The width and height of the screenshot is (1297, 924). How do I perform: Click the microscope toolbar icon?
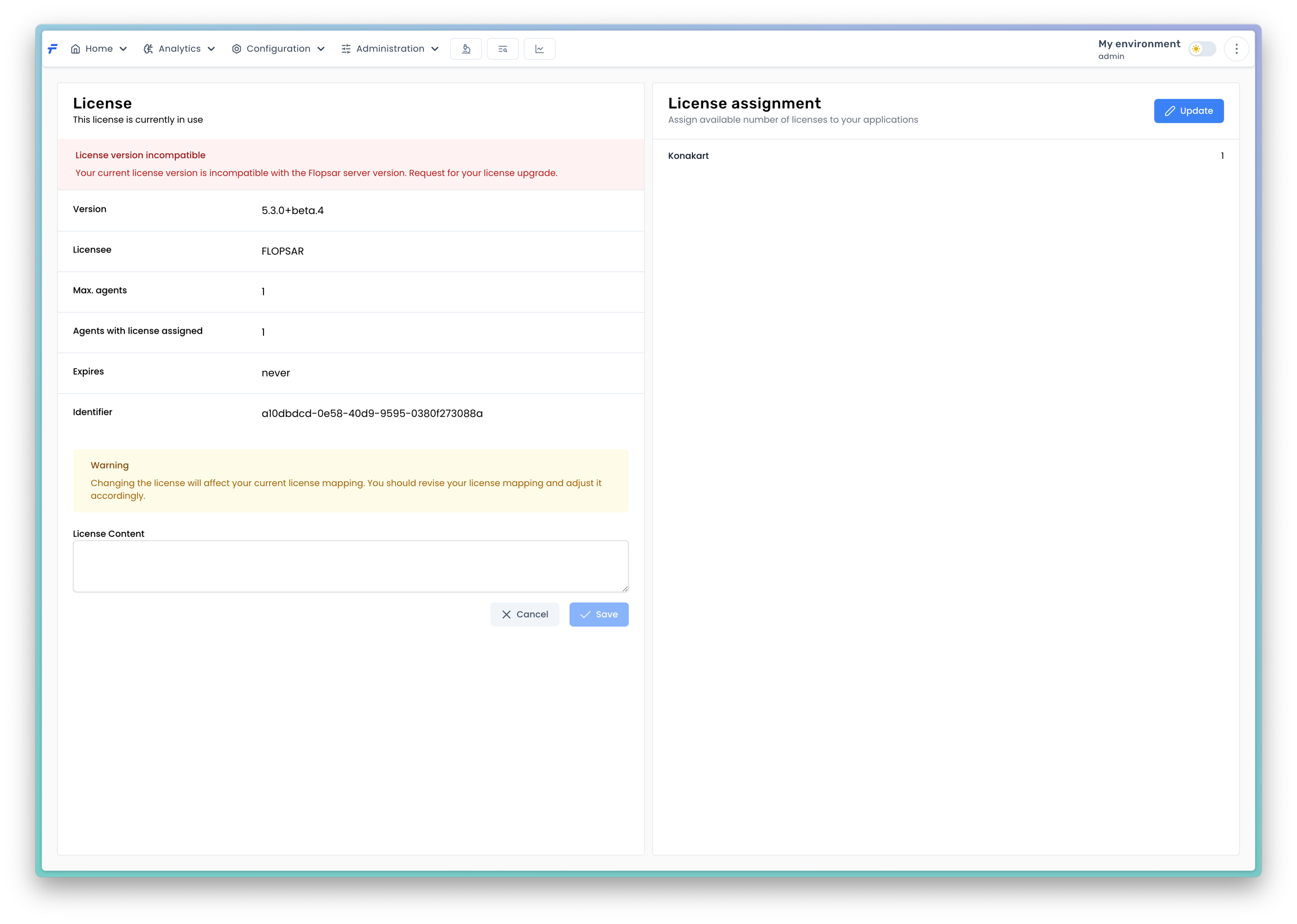pyautogui.click(x=466, y=49)
